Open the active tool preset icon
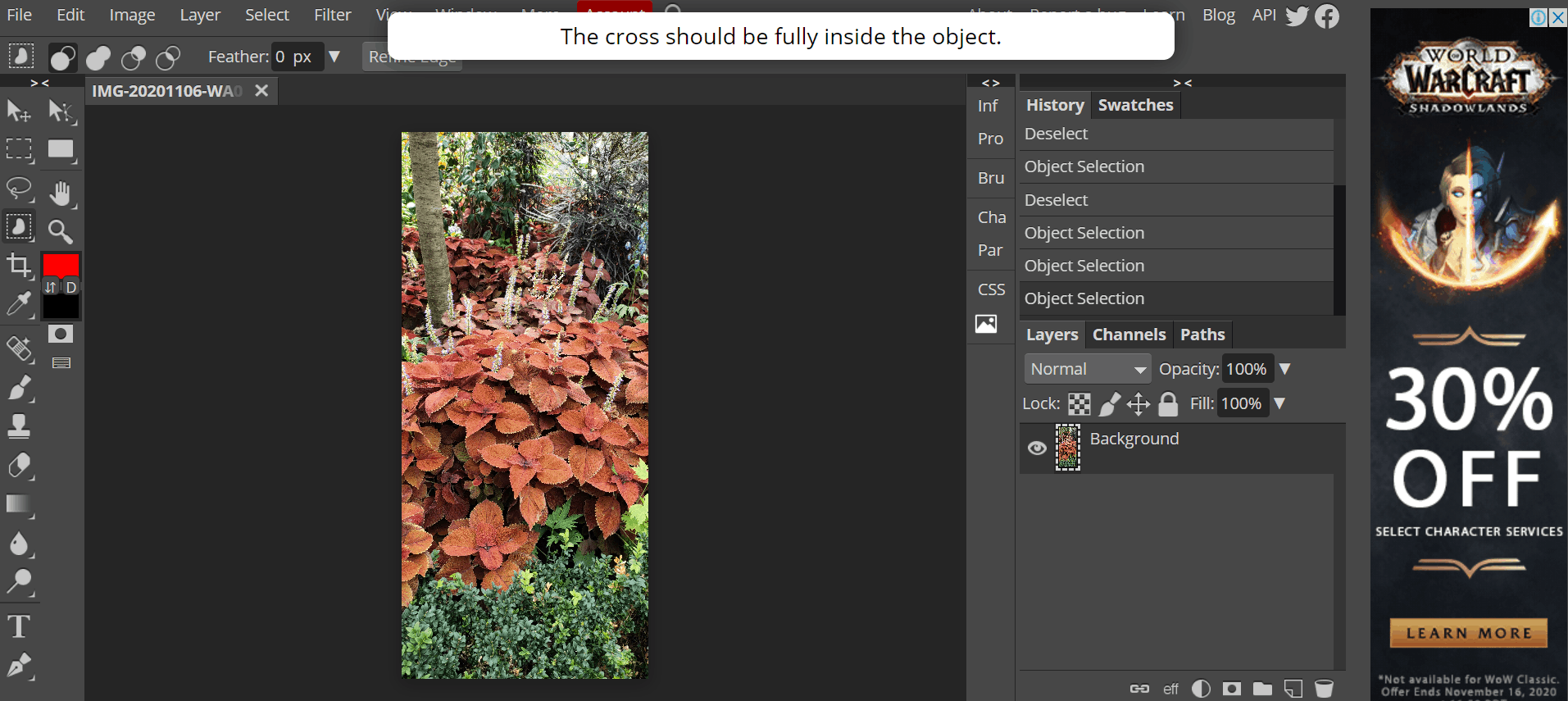This screenshot has width=1568, height=701. pyautogui.click(x=20, y=57)
